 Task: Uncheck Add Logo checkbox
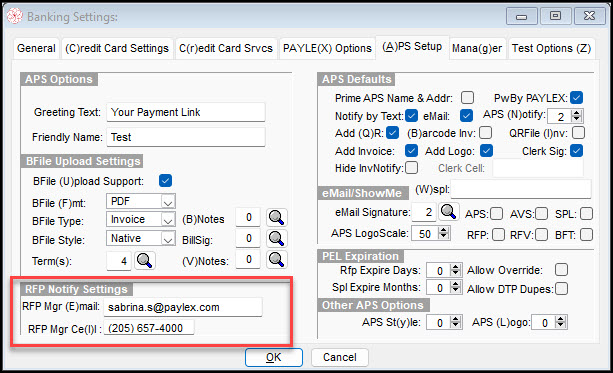coord(486,151)
